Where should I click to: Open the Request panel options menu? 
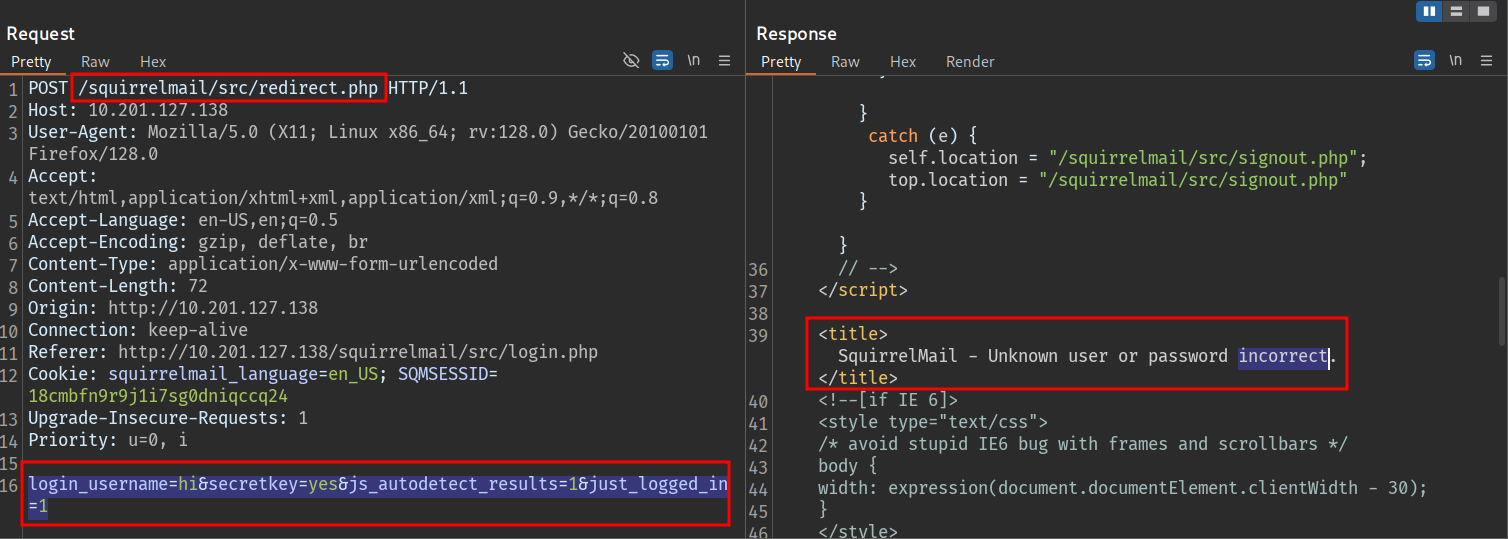click(x=725, y=61)
